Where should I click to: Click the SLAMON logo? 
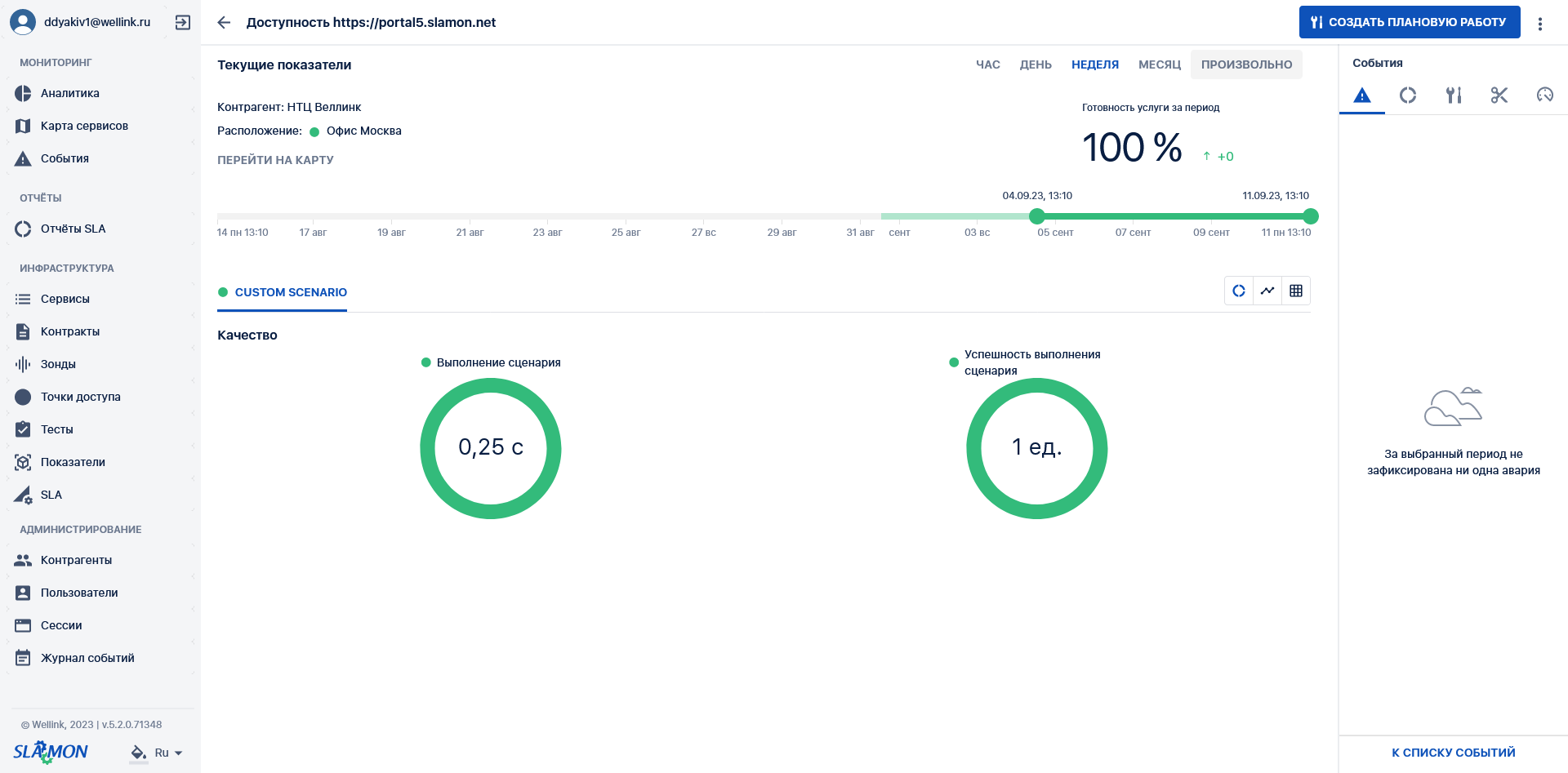[51, 752]
